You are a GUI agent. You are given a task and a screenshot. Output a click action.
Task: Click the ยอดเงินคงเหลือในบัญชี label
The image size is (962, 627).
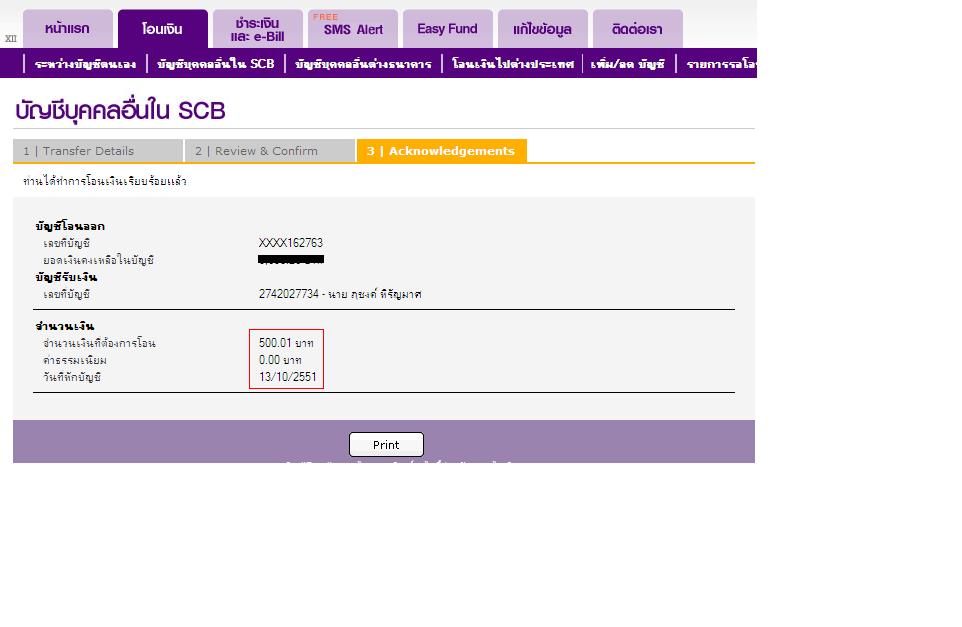tap(98, 260)
